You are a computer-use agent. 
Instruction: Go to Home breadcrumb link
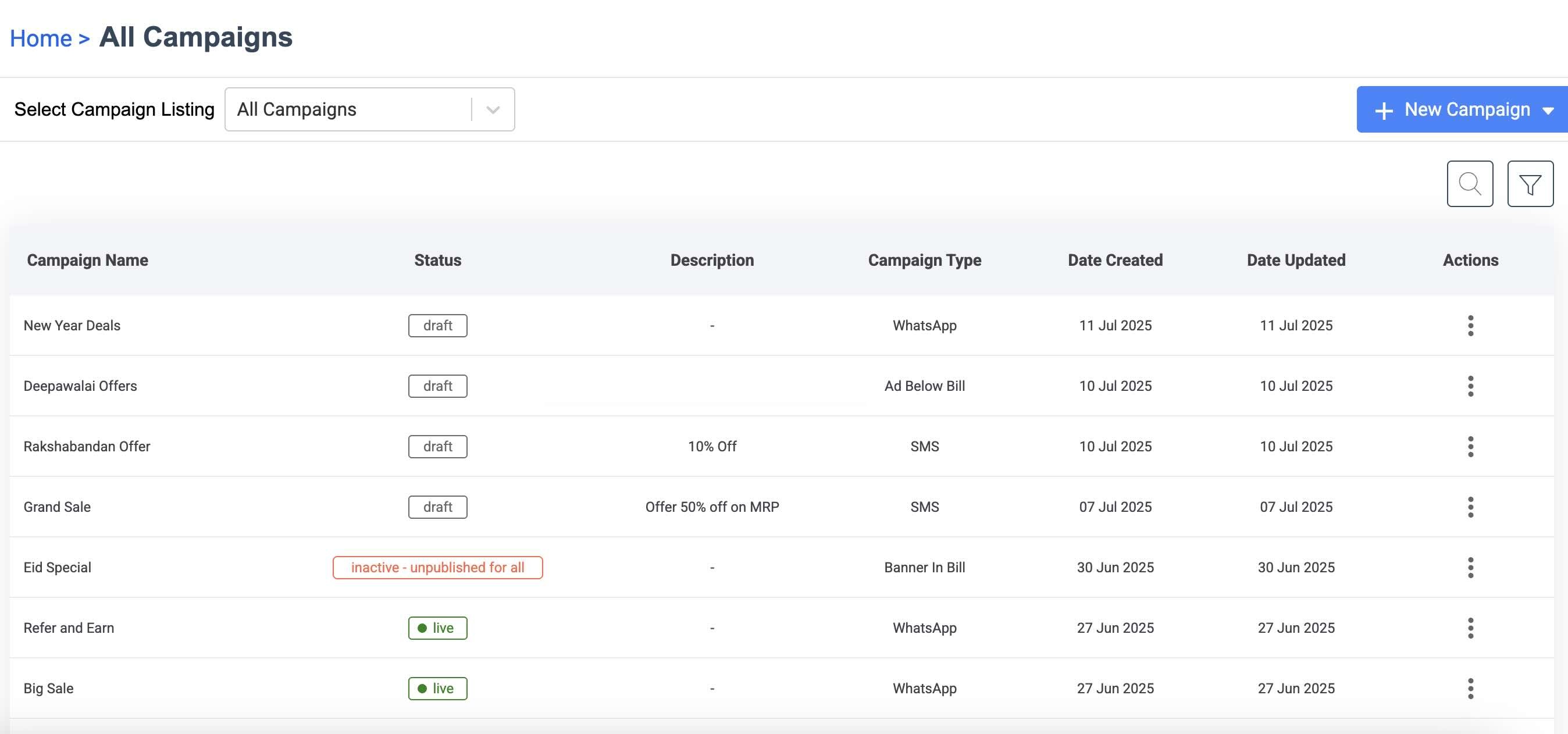(x=41, y=38)
